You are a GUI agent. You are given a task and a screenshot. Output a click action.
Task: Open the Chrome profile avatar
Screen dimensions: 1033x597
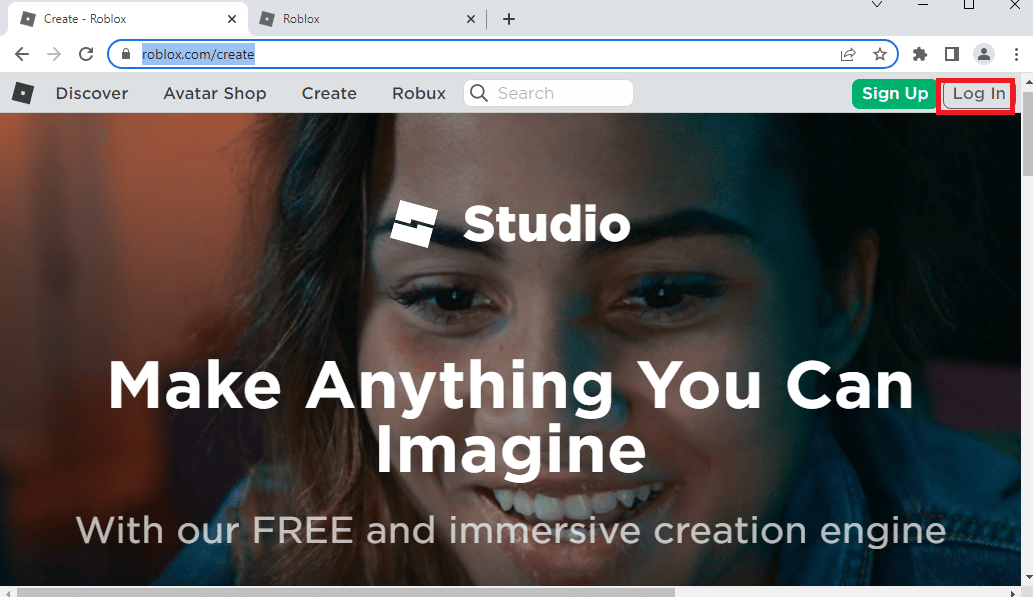984,54
